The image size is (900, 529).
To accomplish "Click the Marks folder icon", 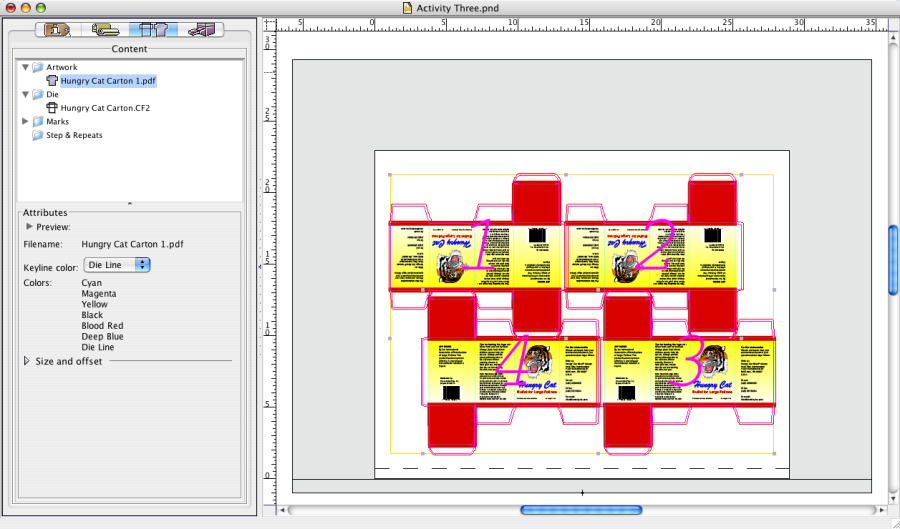I will click(x=38, y=121).
